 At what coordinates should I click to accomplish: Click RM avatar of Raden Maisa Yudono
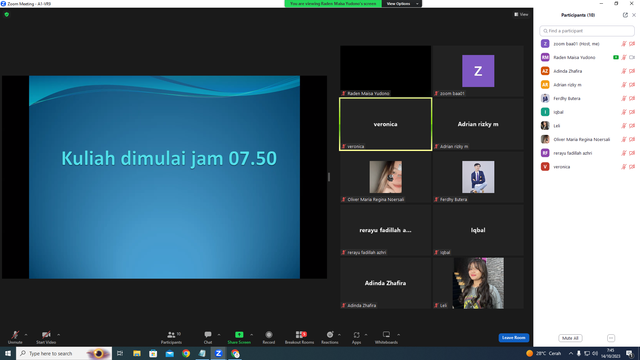[545, 58]
